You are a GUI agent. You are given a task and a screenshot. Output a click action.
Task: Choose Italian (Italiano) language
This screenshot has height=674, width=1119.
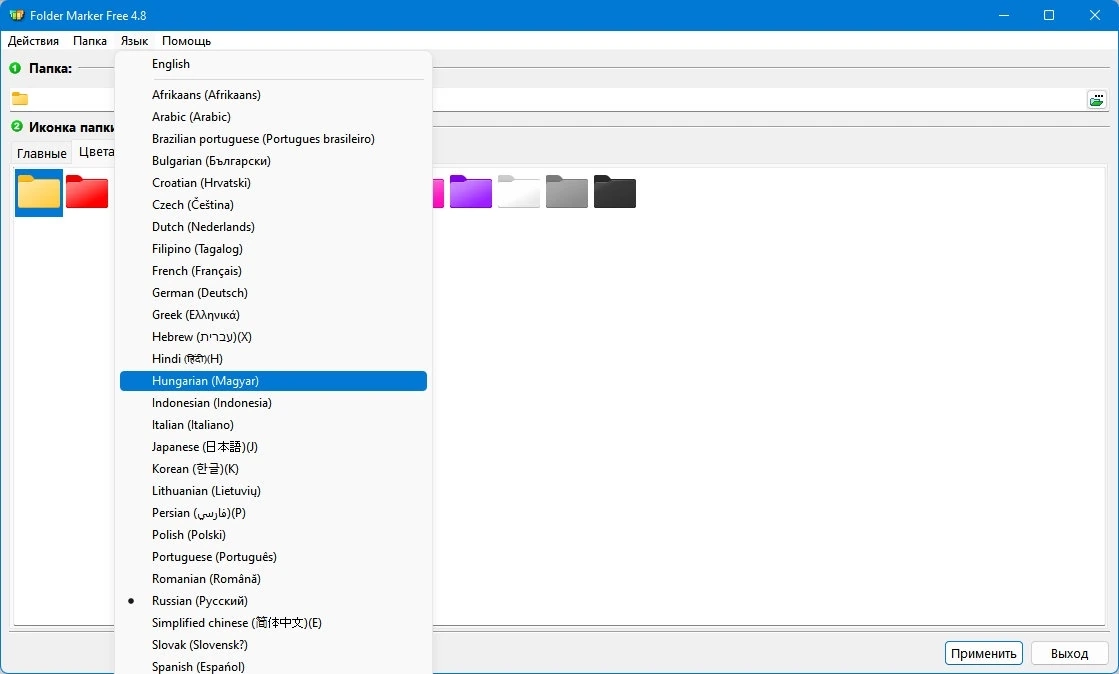[x=273, y=425]
